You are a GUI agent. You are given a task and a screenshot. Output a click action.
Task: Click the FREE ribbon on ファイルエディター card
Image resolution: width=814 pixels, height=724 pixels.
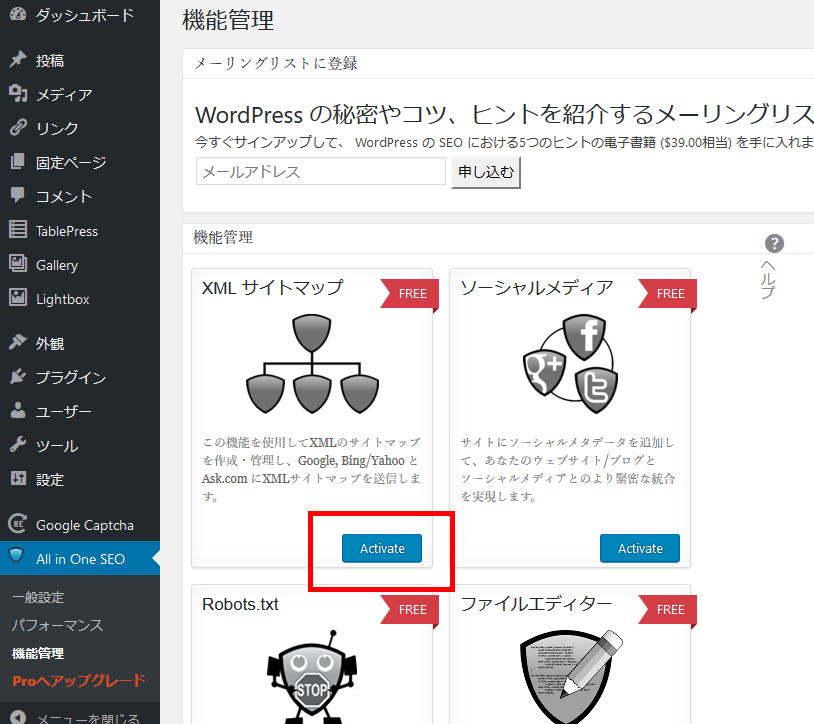[668, 610]
